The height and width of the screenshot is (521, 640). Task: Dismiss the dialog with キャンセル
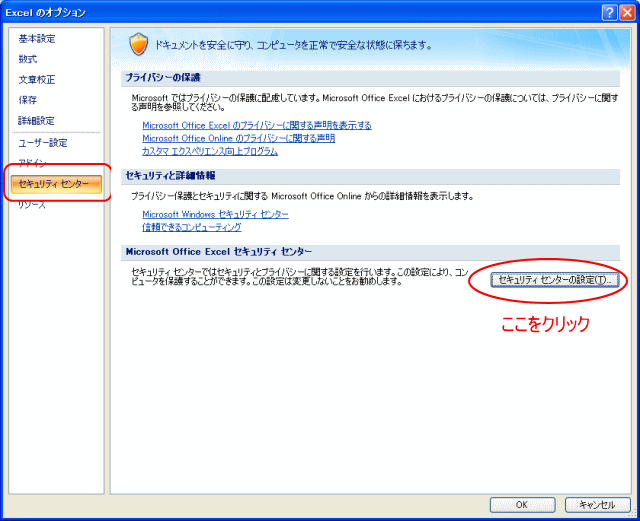point(597,505)
